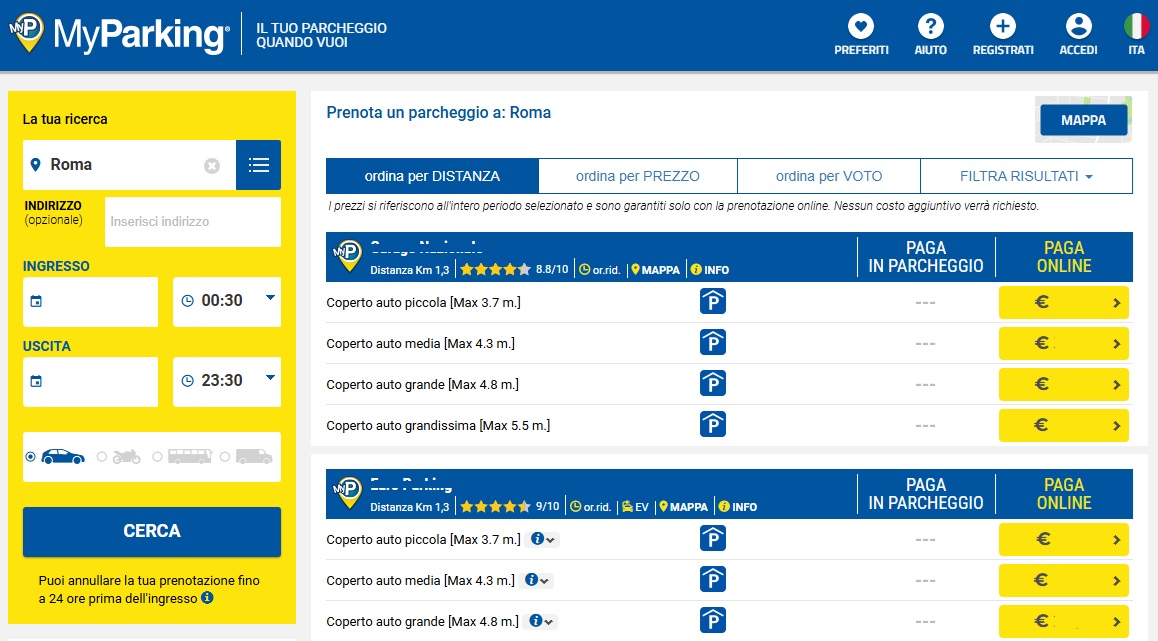Sort results with ordina per VOTO
Screen dimensions: 1158x641
point(829,176)
